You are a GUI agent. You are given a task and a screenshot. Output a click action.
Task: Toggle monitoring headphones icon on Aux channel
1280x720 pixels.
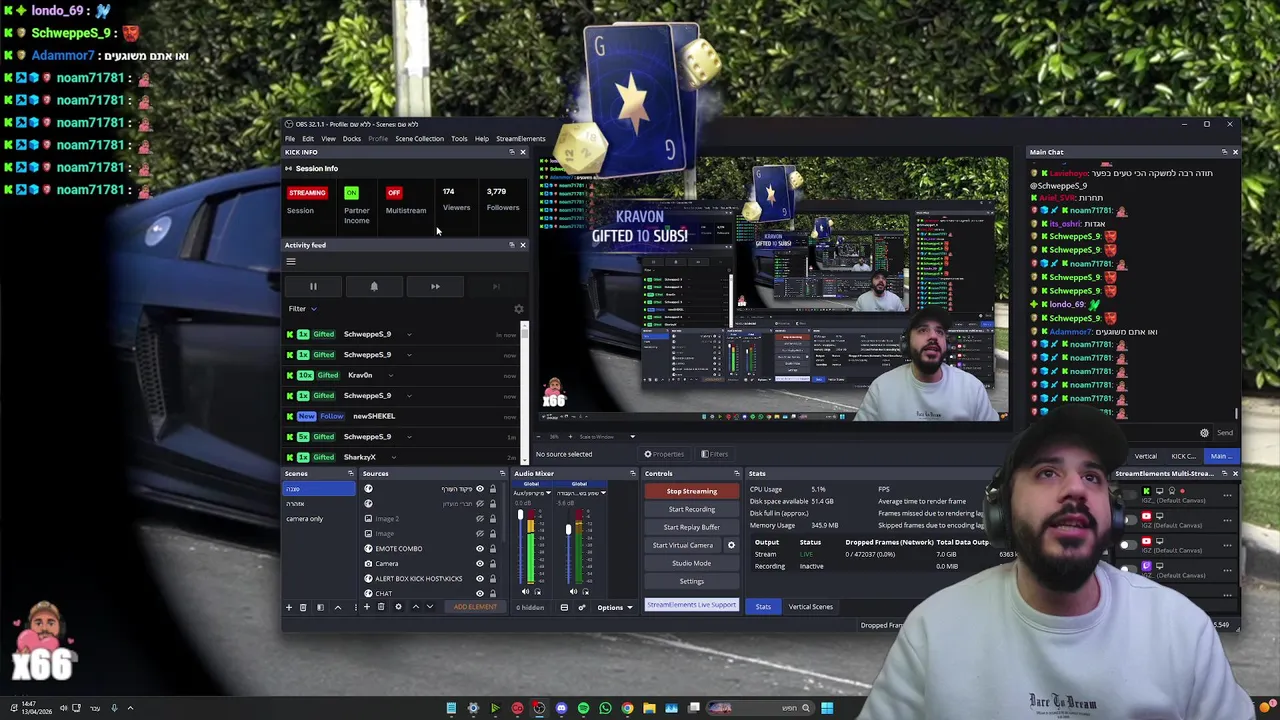point(538,592)
